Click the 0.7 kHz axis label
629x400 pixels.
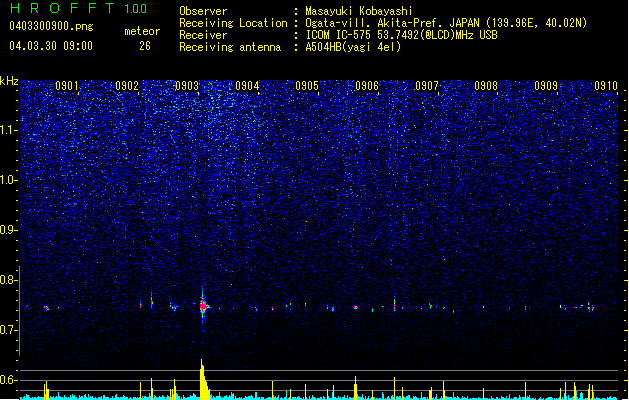point(9,330)
